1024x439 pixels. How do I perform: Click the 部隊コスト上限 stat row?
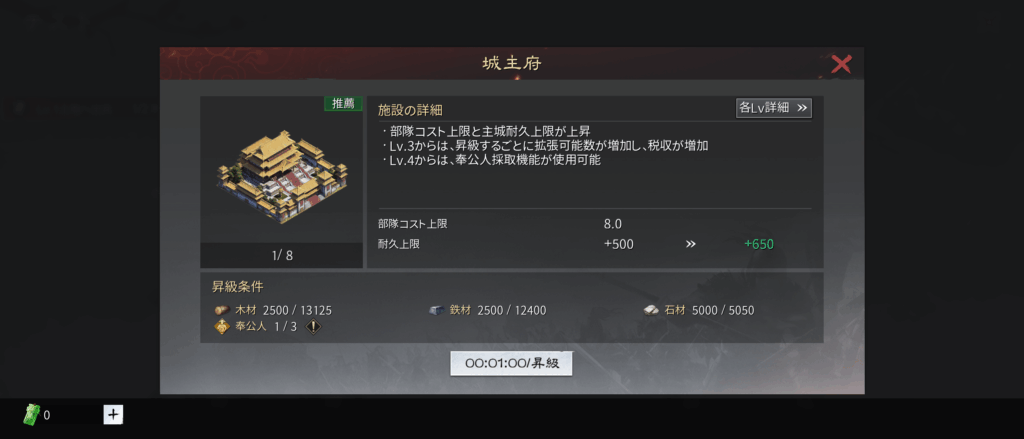click(594, 224)
